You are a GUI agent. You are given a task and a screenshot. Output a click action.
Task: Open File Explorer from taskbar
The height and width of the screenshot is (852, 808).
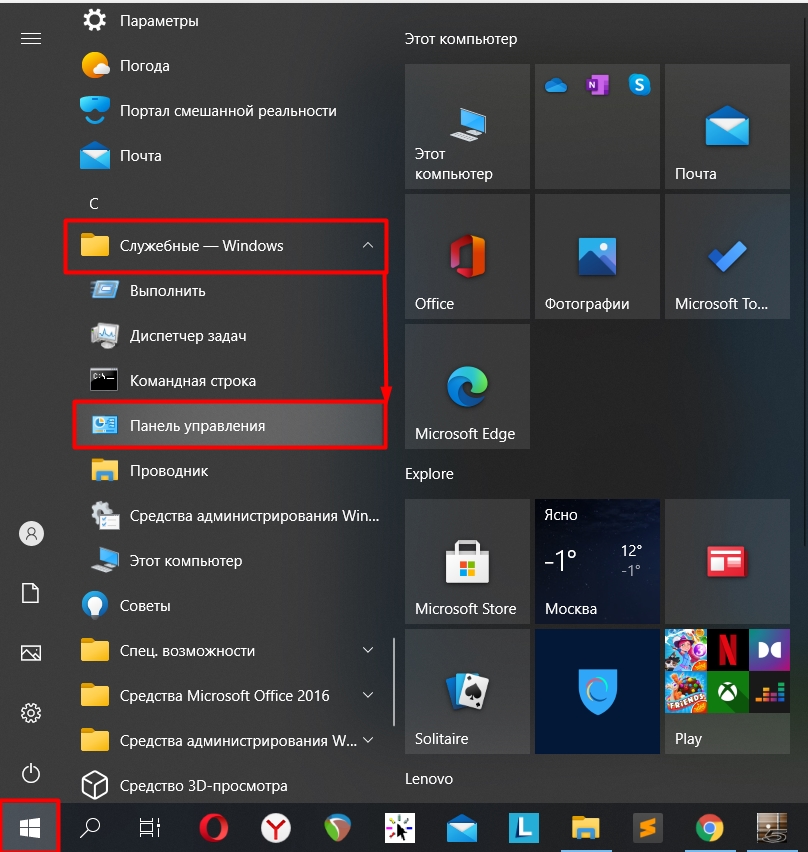click(x=585, y=828)
